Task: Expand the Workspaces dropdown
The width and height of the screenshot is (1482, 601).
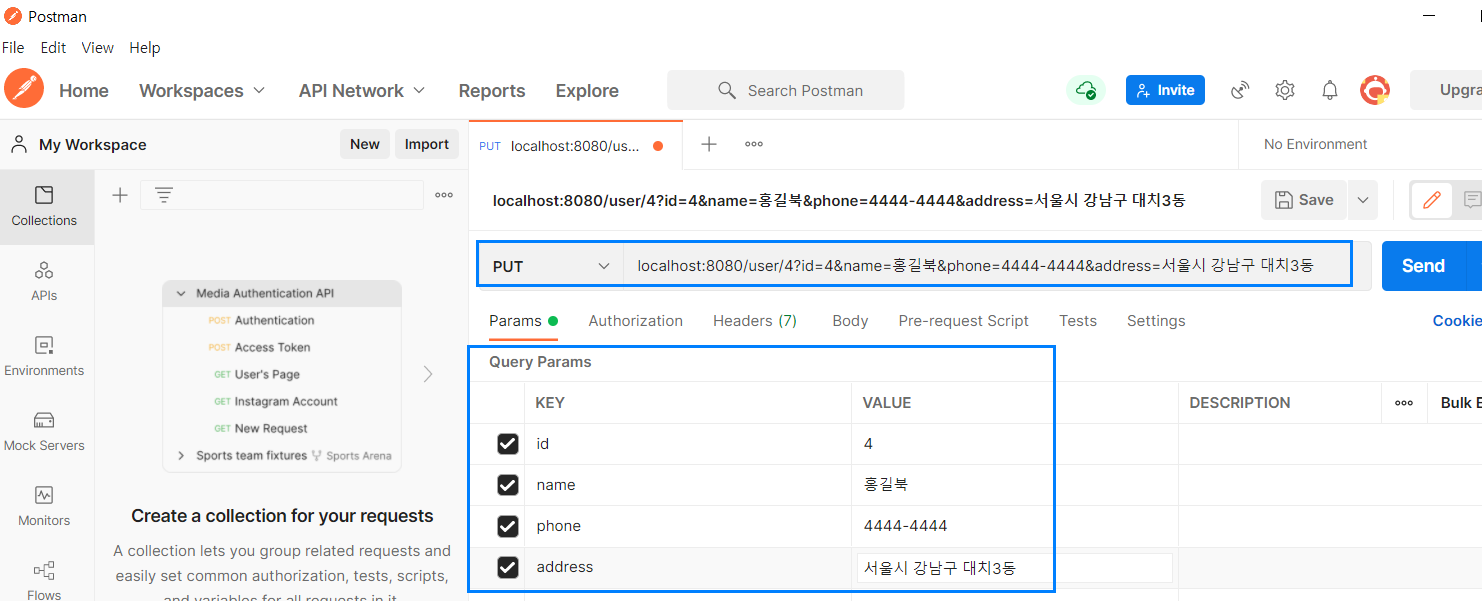Action: 202,90
